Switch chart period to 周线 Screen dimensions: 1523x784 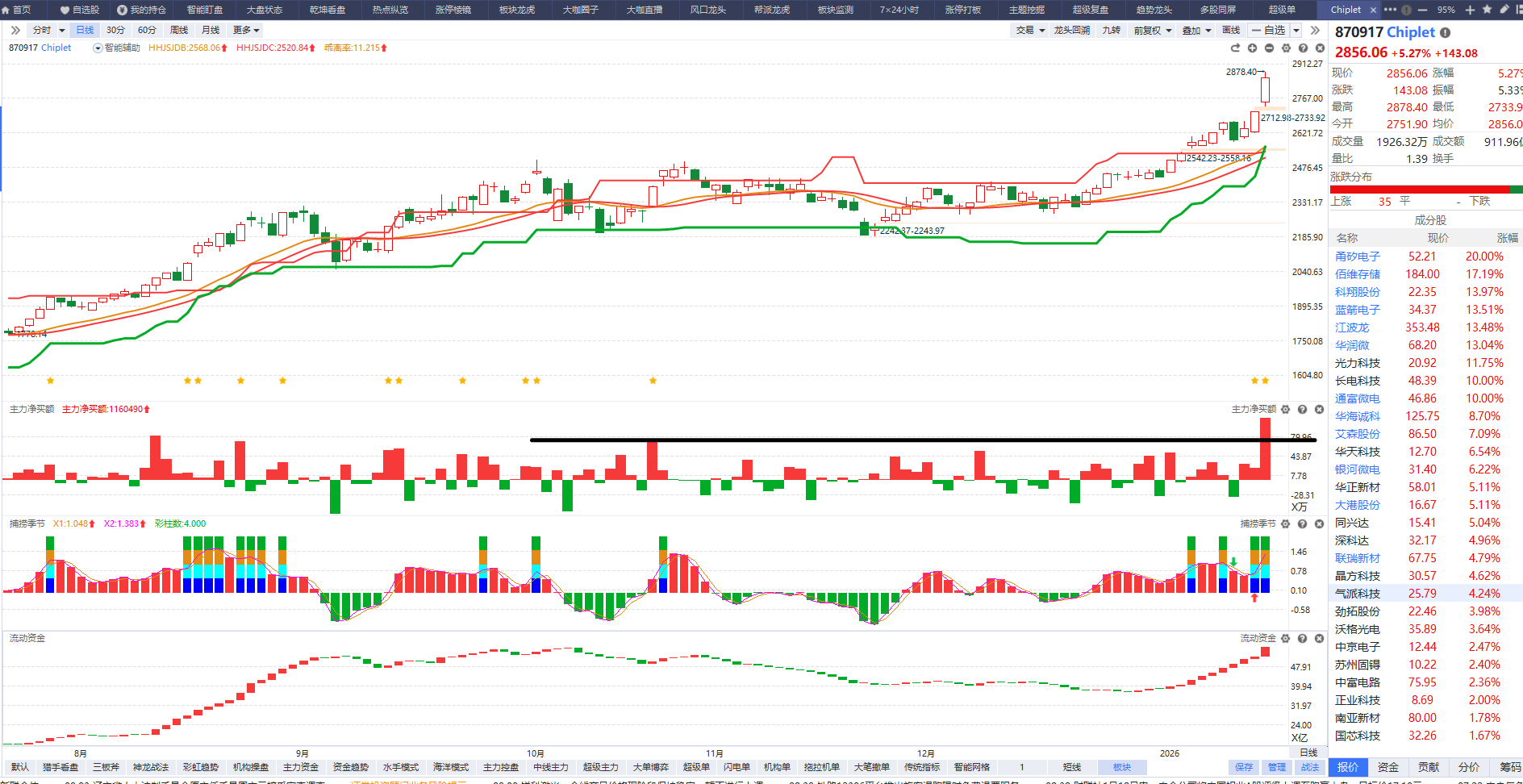tap(179, 30)
